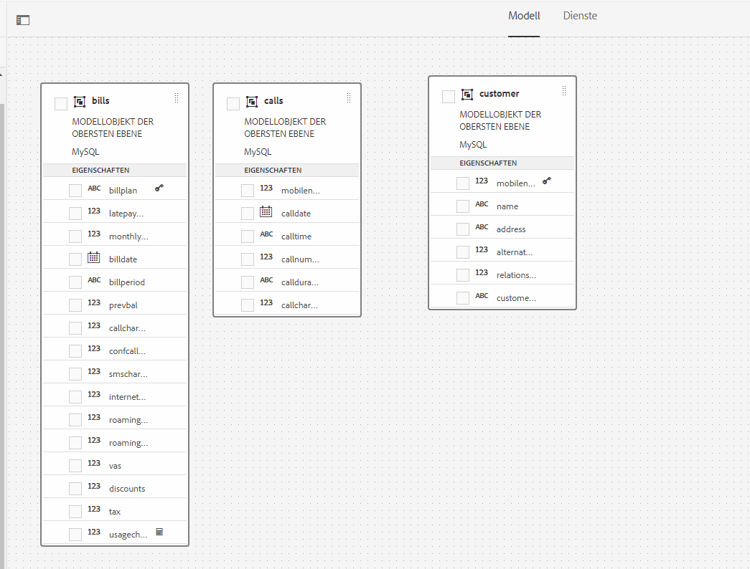750x569 pixels.
Task: Check the latepay... property checkbox
Action: (75, 213)
